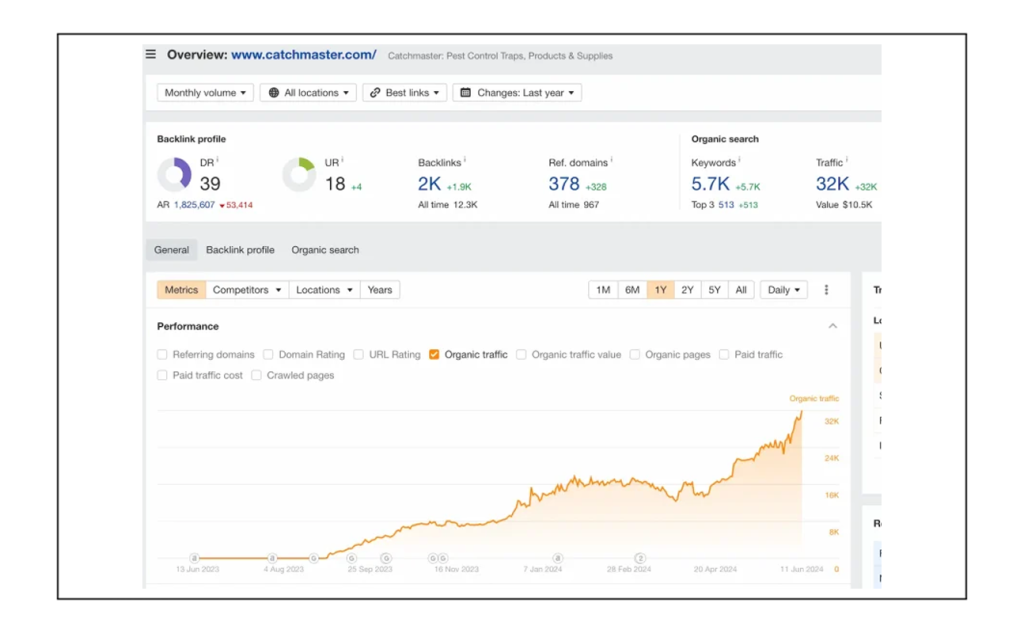Show the All time range
1024x633 pixels.
(x=741, y=290)
